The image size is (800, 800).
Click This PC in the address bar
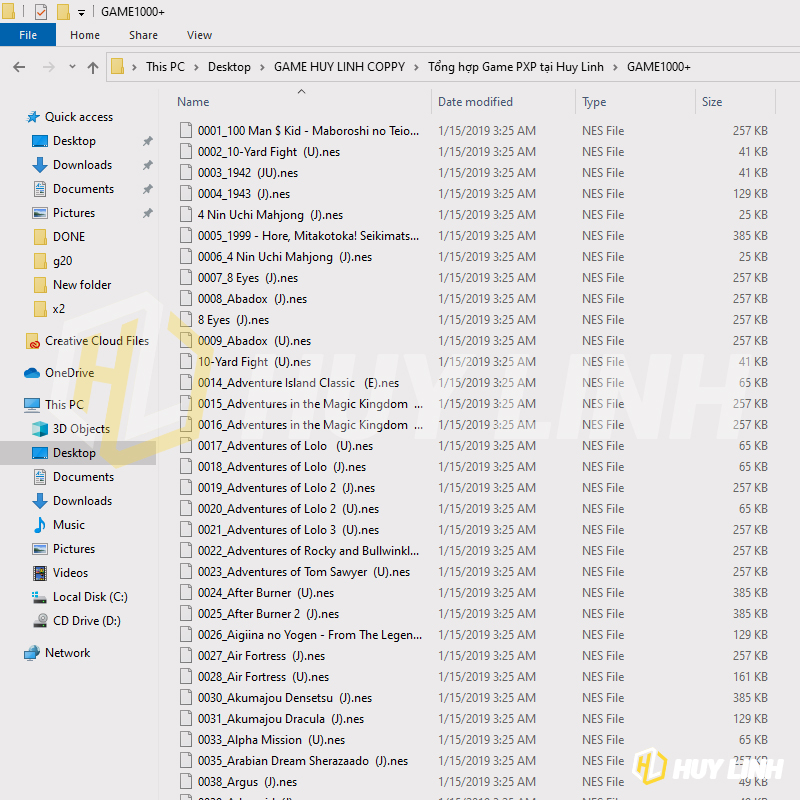coord(165,67)
